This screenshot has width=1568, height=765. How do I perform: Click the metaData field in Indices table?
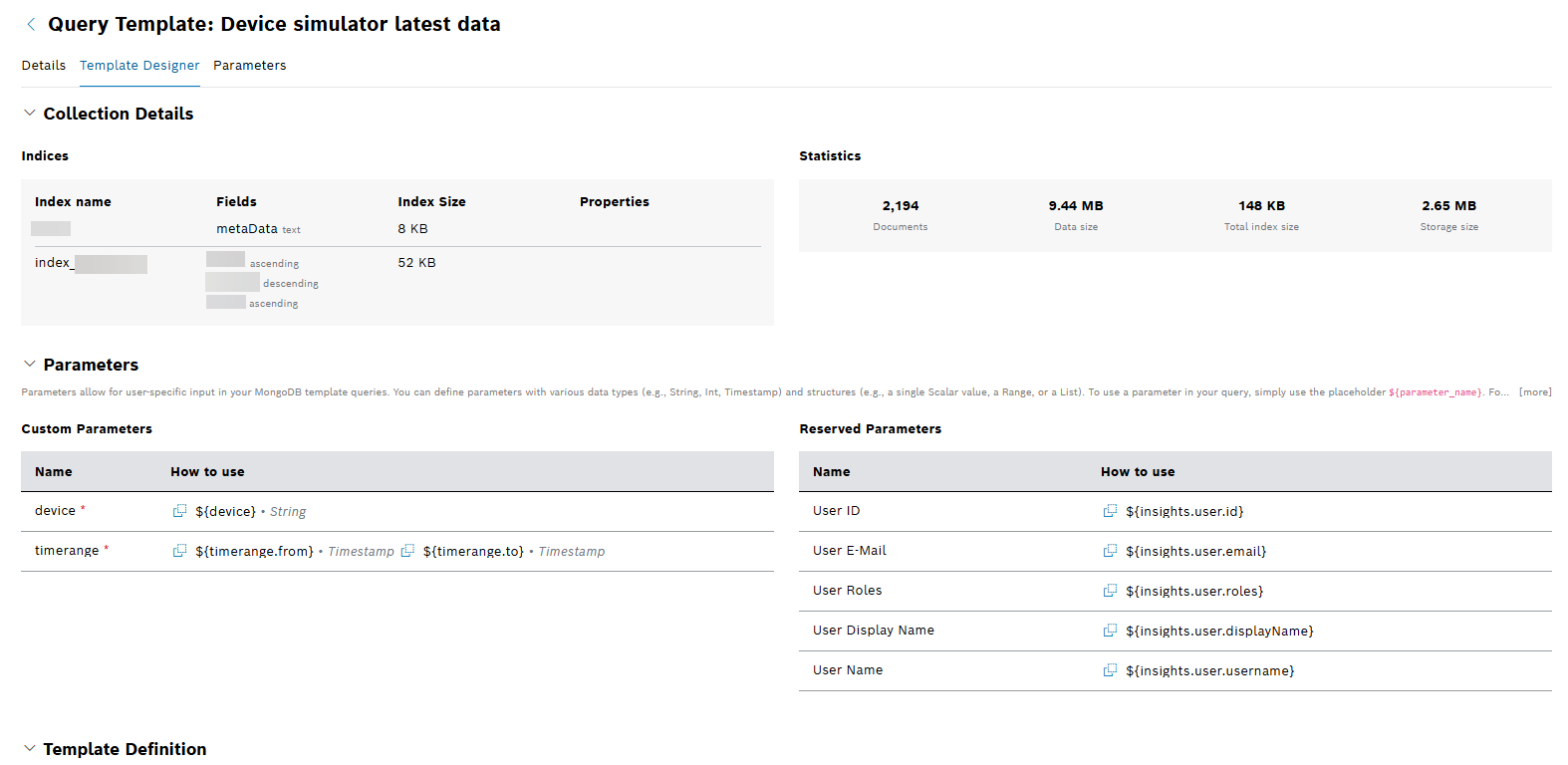[x=247, y=229]
